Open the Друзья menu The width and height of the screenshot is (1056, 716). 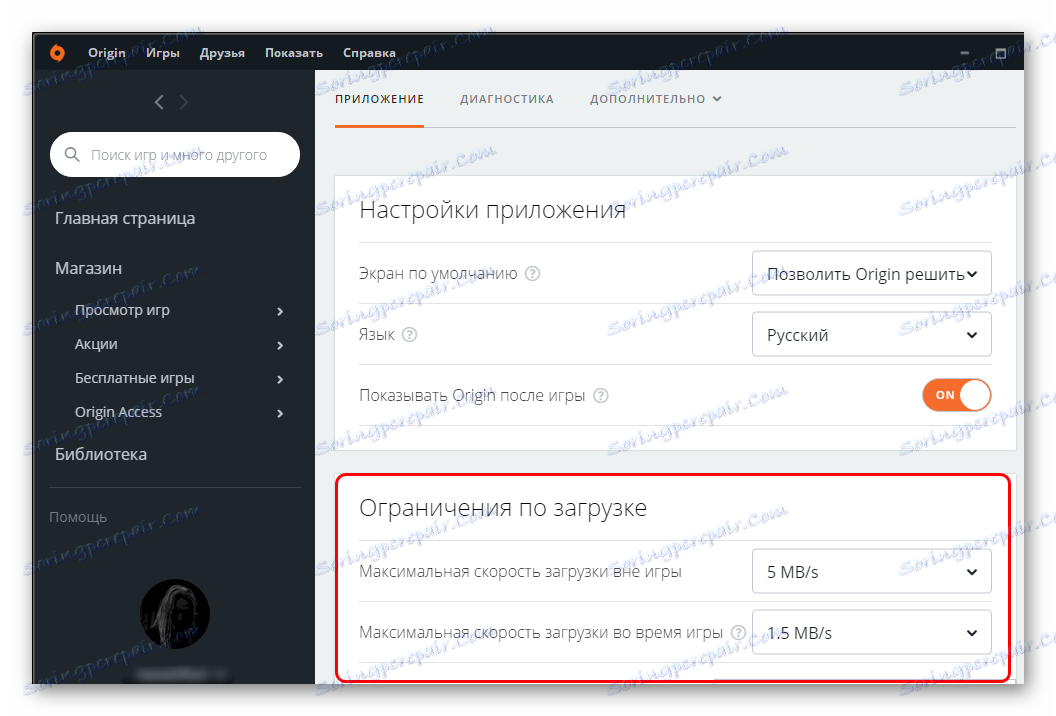click(222, 53)
